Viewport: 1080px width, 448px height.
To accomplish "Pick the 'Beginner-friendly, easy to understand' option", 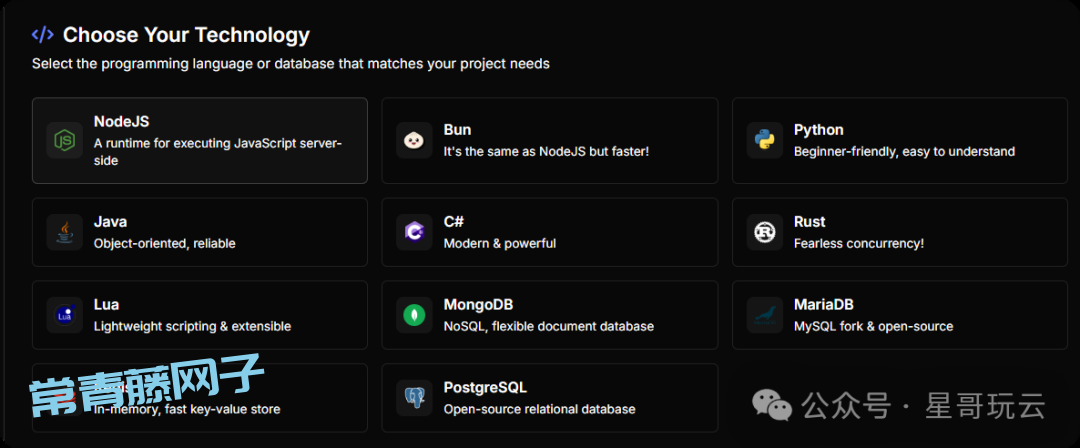I will pyautogui.click(x=904, y=152).
